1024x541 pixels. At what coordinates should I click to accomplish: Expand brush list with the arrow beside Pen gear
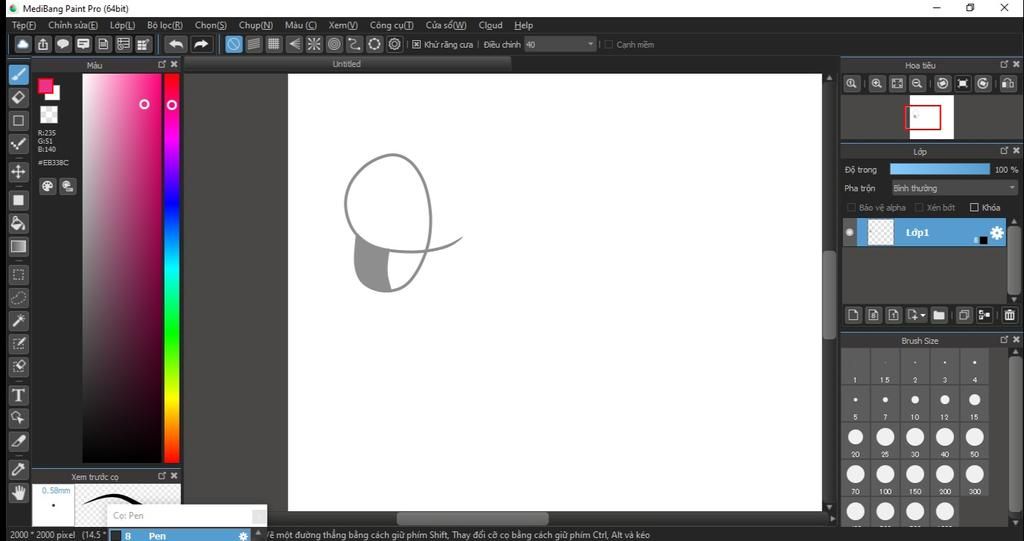[x=258, y=534]
